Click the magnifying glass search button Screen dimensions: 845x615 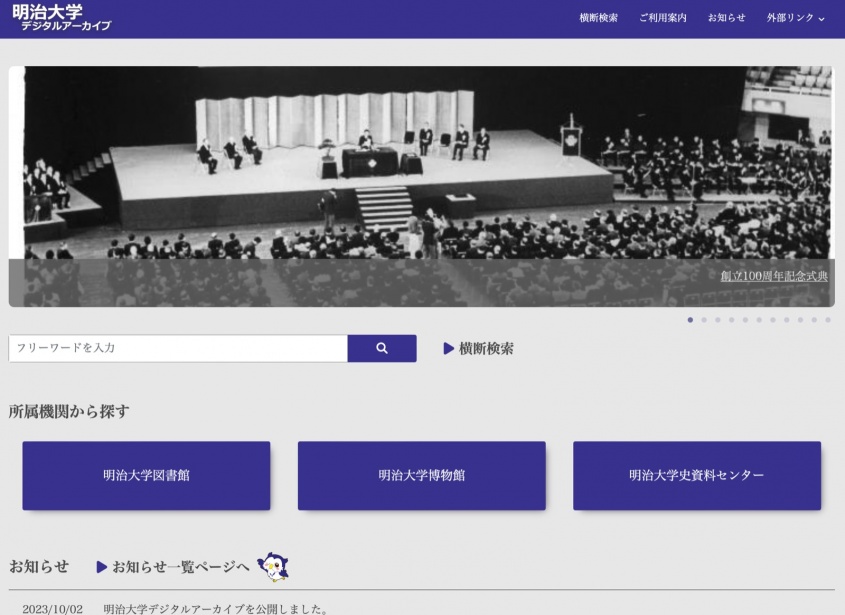click(x=382, y=348)
